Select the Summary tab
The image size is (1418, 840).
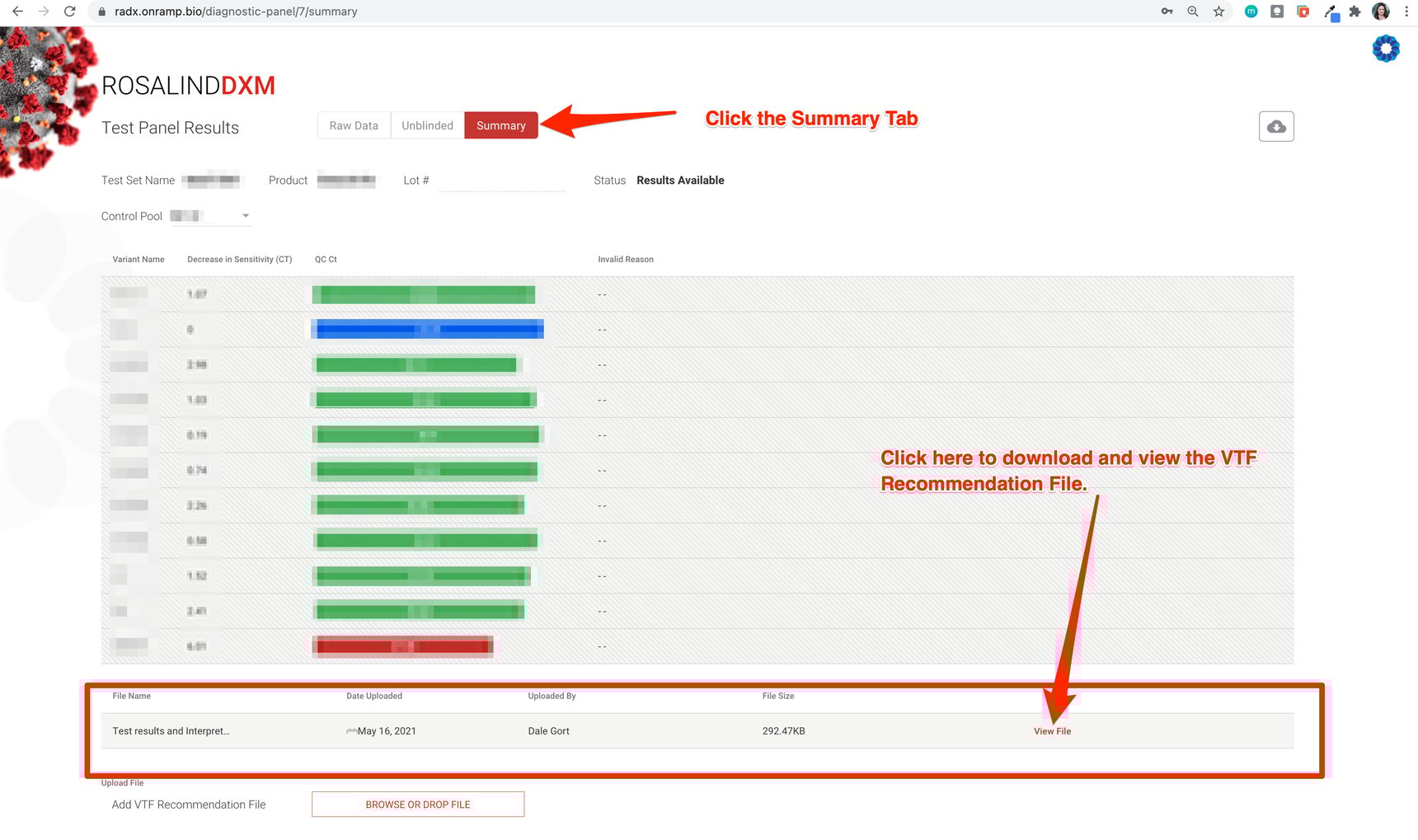[x=500, y=125]
